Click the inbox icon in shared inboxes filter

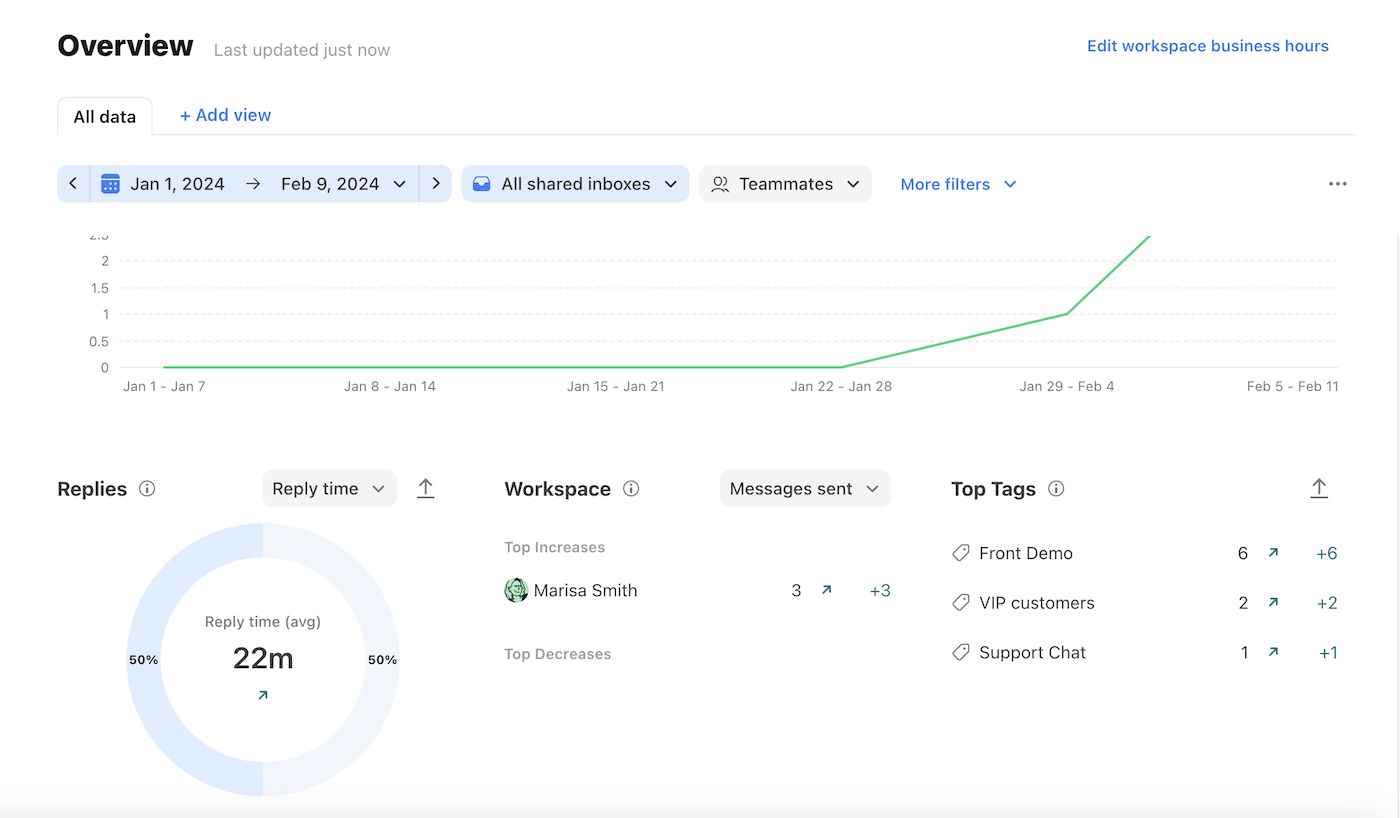pyautogui.click(x=481, y=183)
